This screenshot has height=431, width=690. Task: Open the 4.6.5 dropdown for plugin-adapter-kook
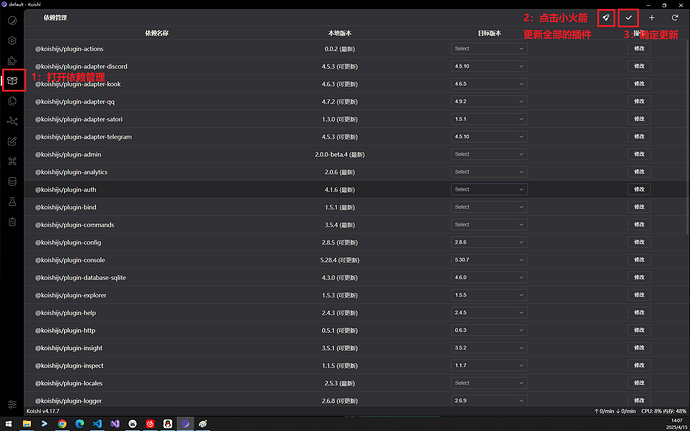coord(489,84)
